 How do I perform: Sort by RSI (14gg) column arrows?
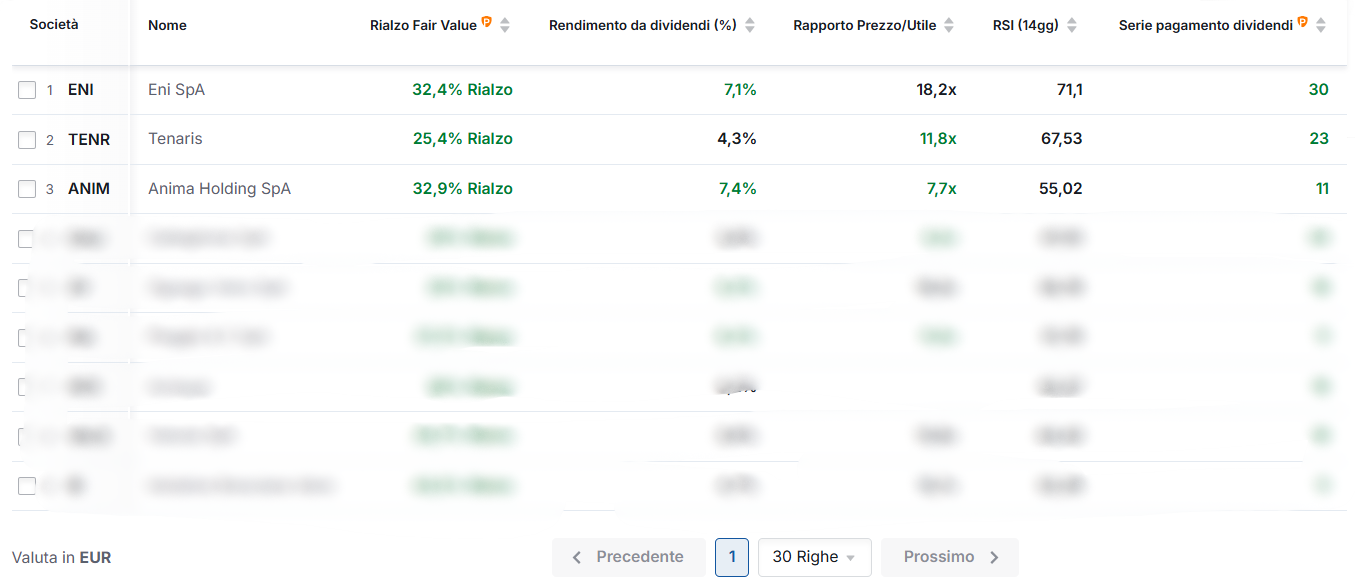(1072, 26)
